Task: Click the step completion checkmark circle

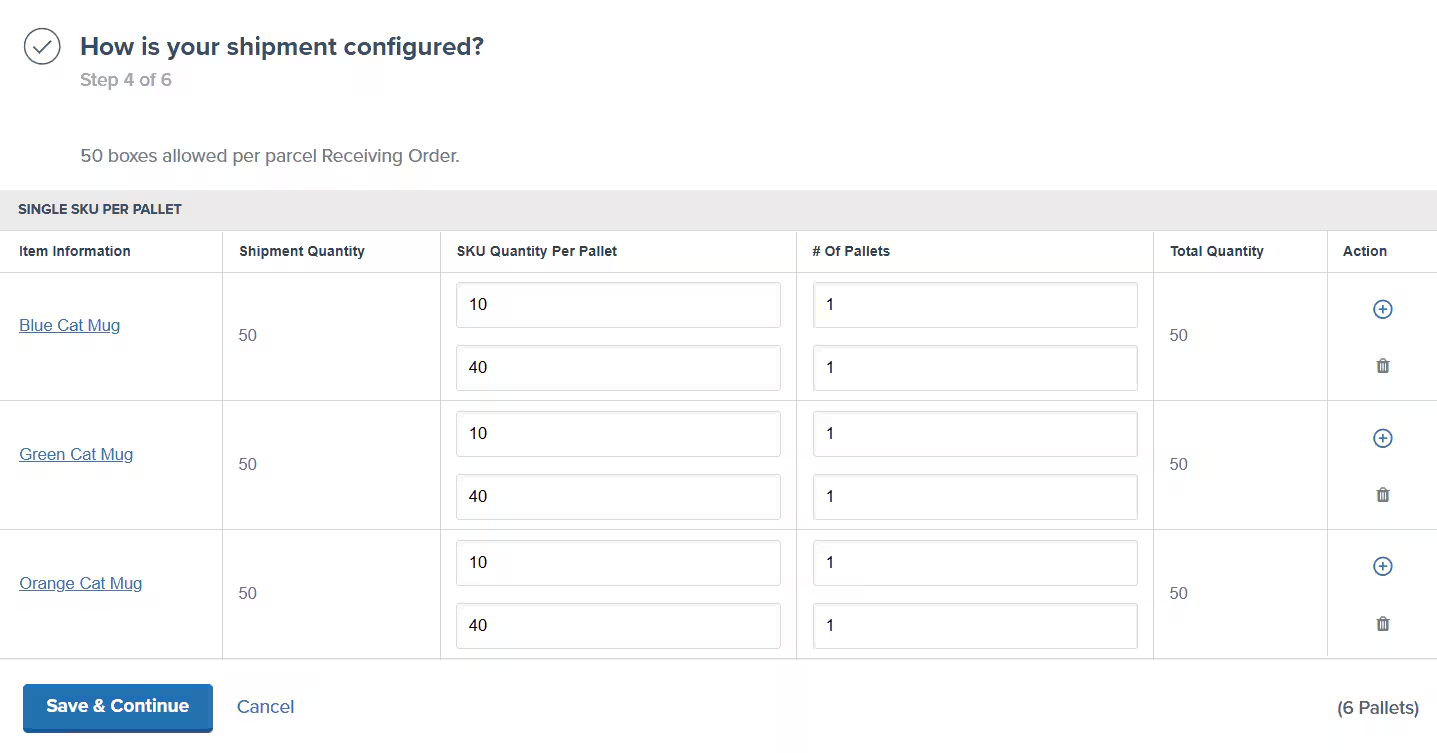Action: [x=41, y=46]
